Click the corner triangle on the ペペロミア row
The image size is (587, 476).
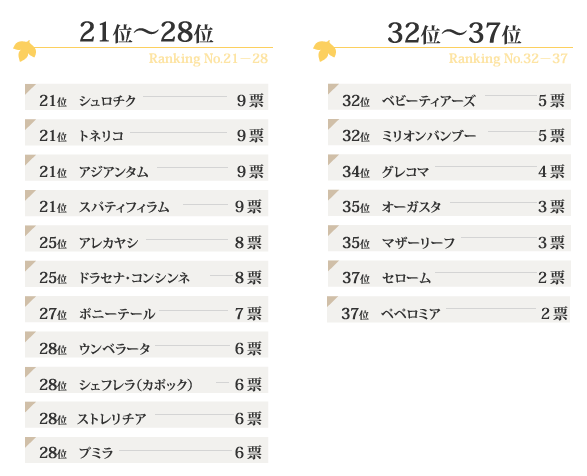coord(332,301)
